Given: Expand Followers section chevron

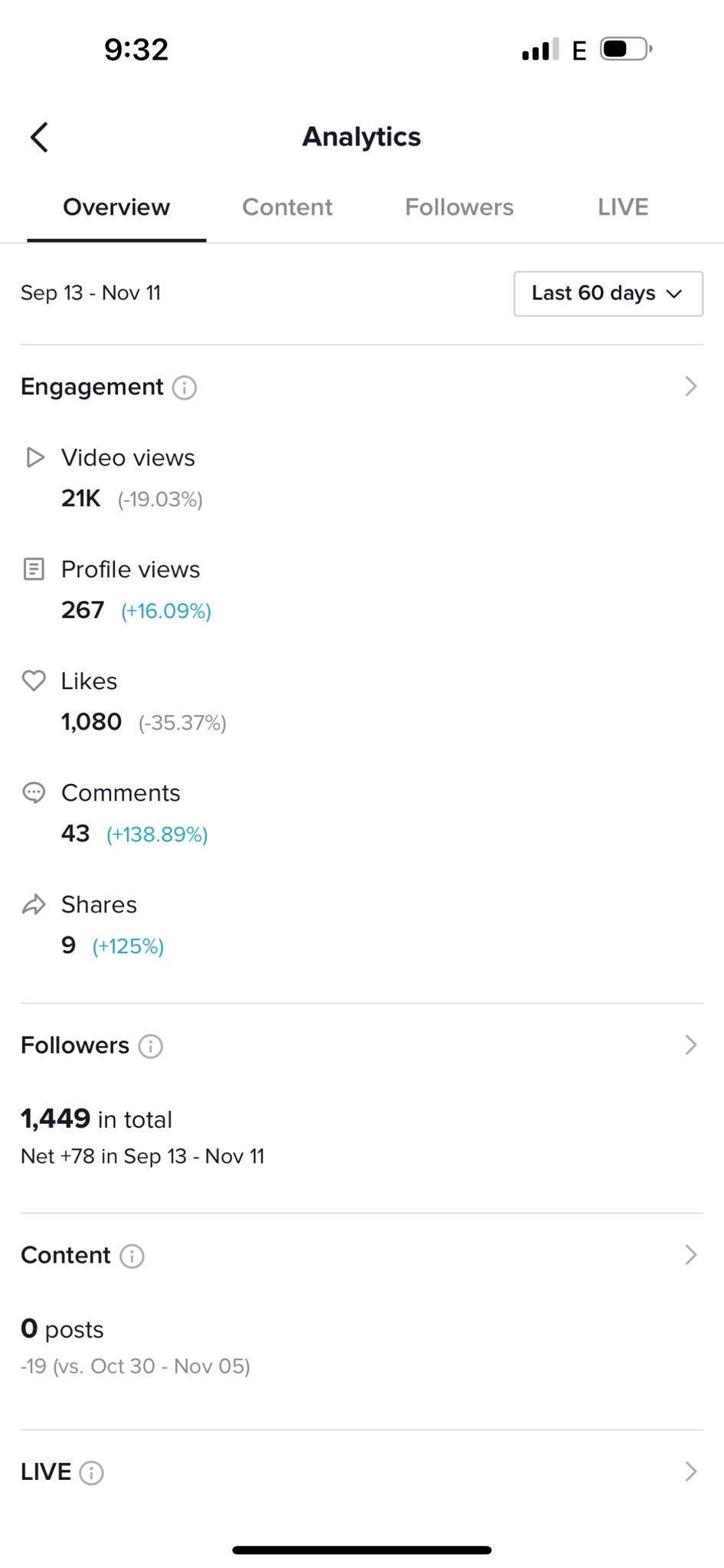Looking at the screenshot, I should point(690,1045).
